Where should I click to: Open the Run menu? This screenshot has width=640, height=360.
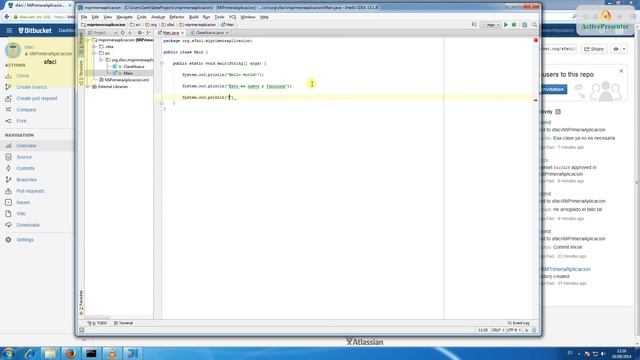click(x=206, y=17)
